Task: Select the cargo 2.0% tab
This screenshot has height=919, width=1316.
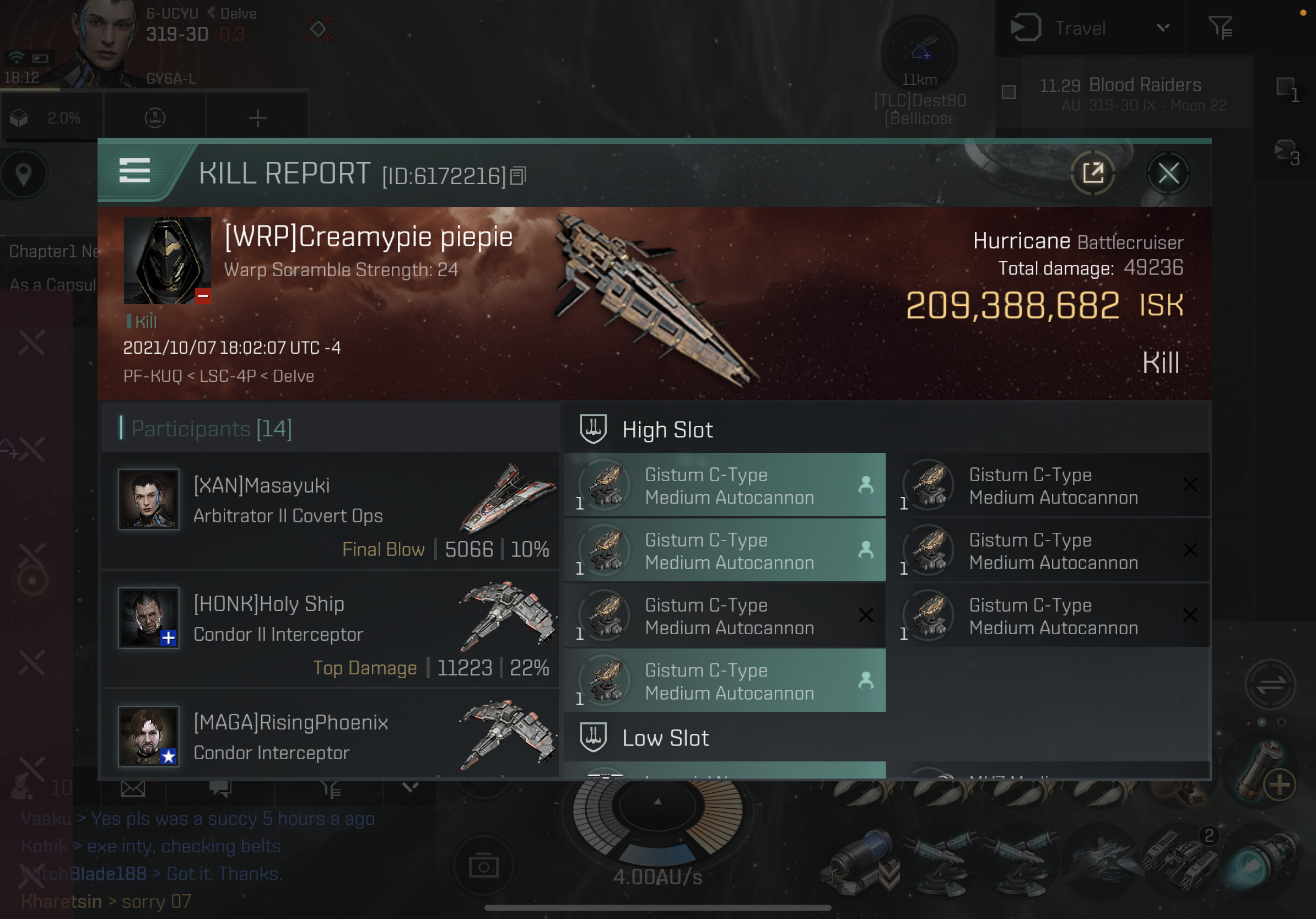Action: 52,118
